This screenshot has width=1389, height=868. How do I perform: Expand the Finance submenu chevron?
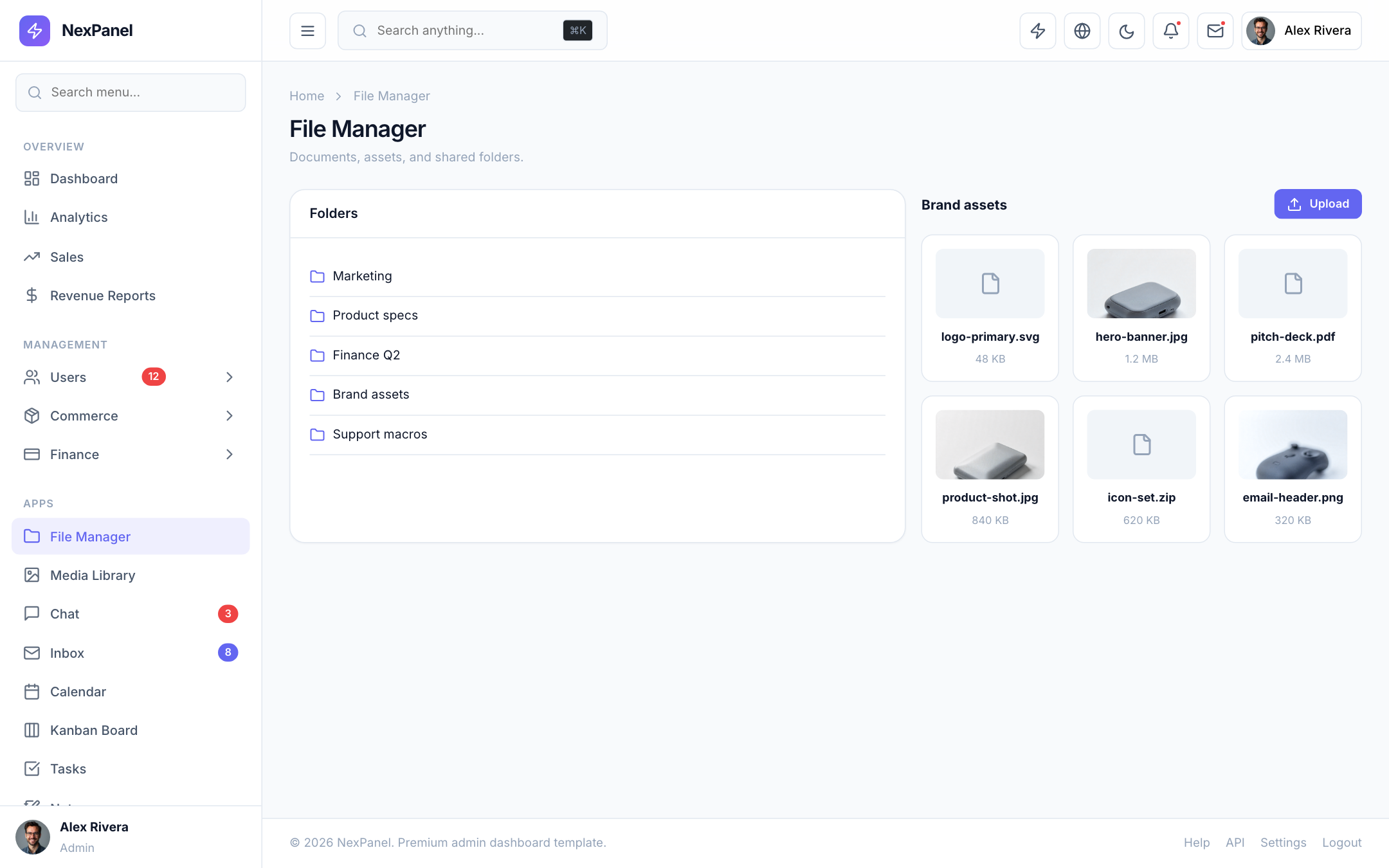(x=230, y=454)
